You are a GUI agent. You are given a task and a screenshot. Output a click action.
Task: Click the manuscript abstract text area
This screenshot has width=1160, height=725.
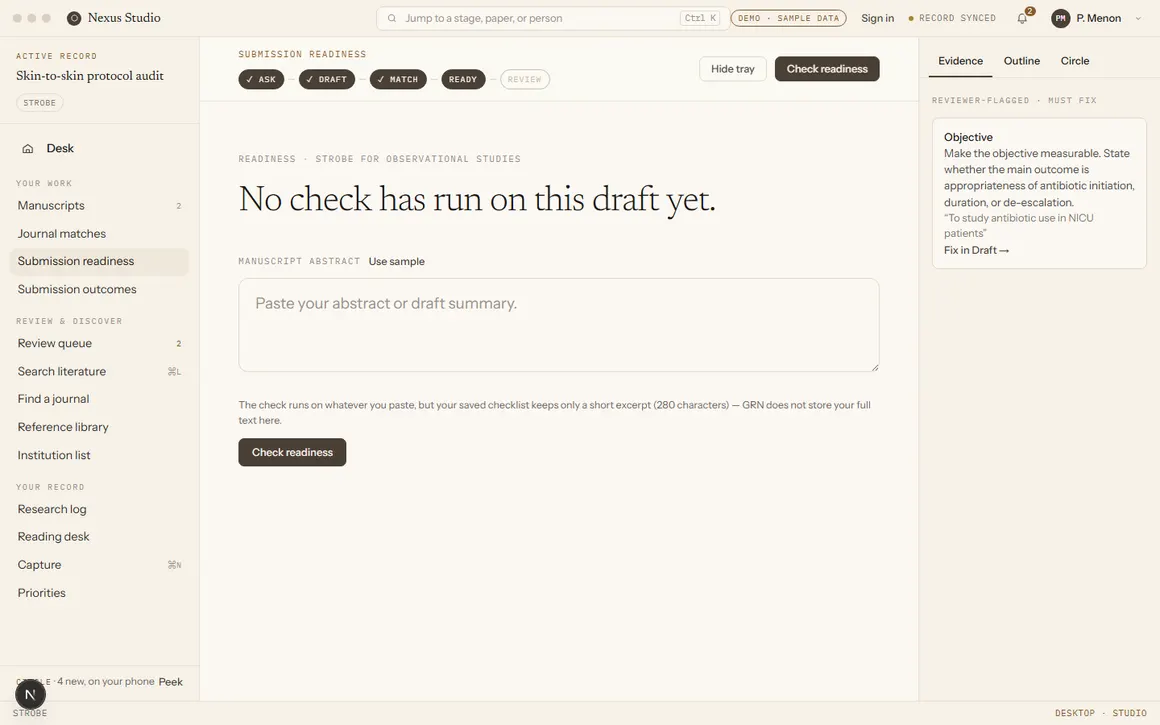(x=559, y=325)
